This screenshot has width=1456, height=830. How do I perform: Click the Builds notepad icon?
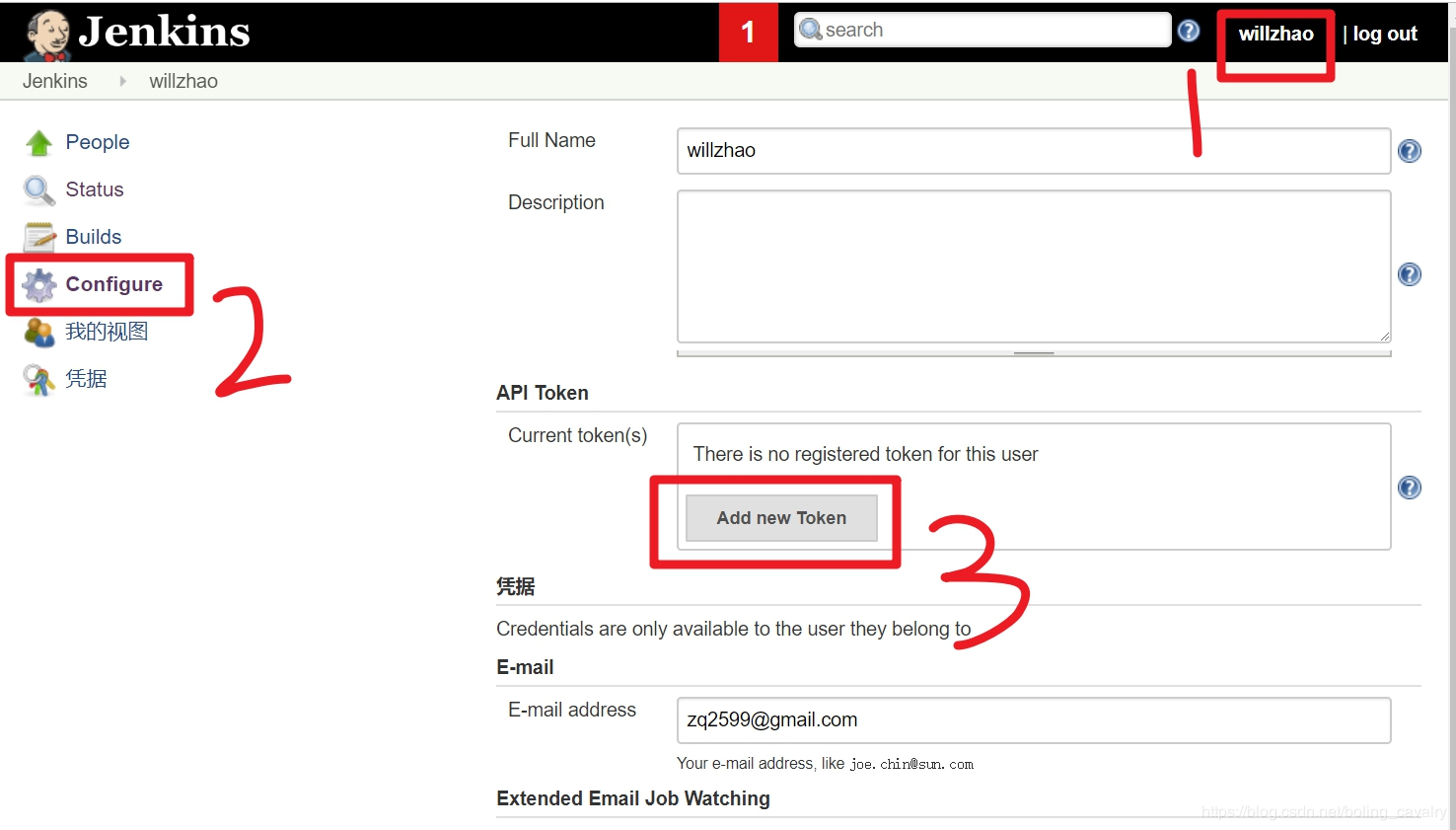point(39,238)
